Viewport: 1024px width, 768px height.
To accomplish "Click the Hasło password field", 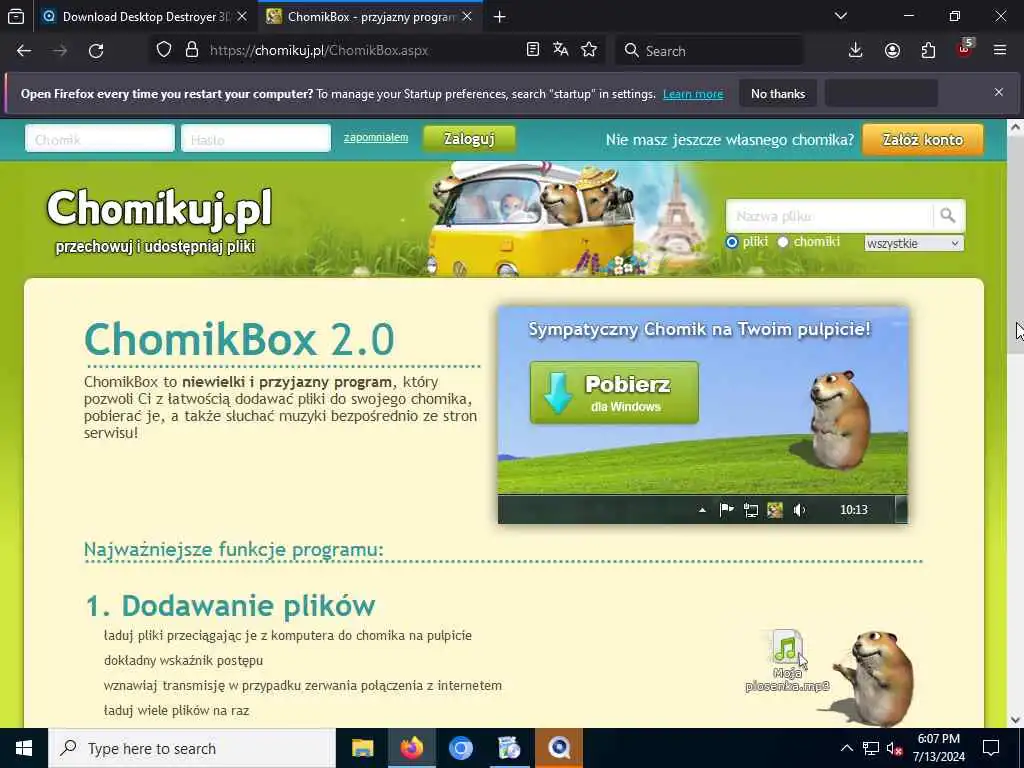I will coord(256,139).
